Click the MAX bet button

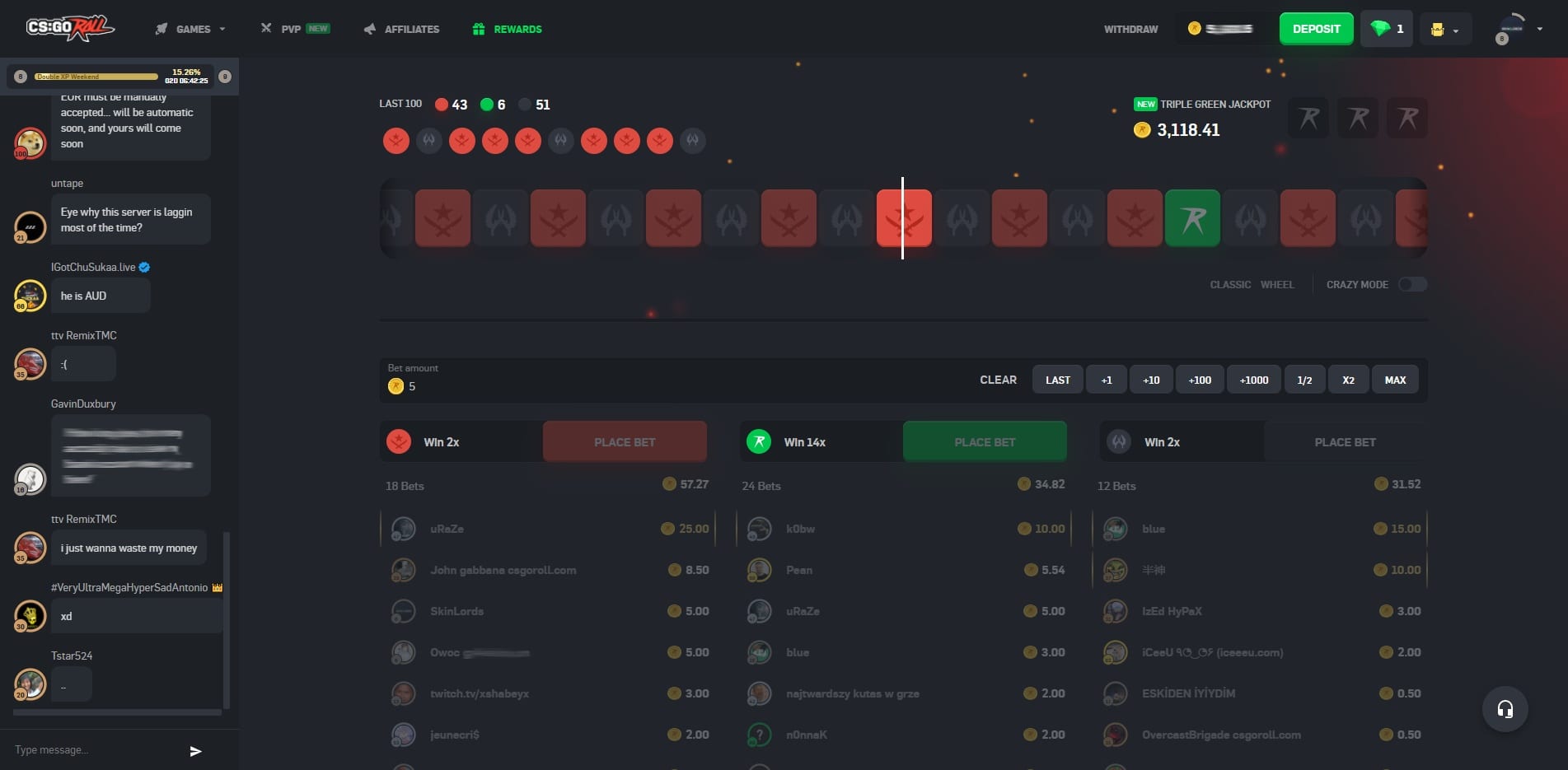1395,380
